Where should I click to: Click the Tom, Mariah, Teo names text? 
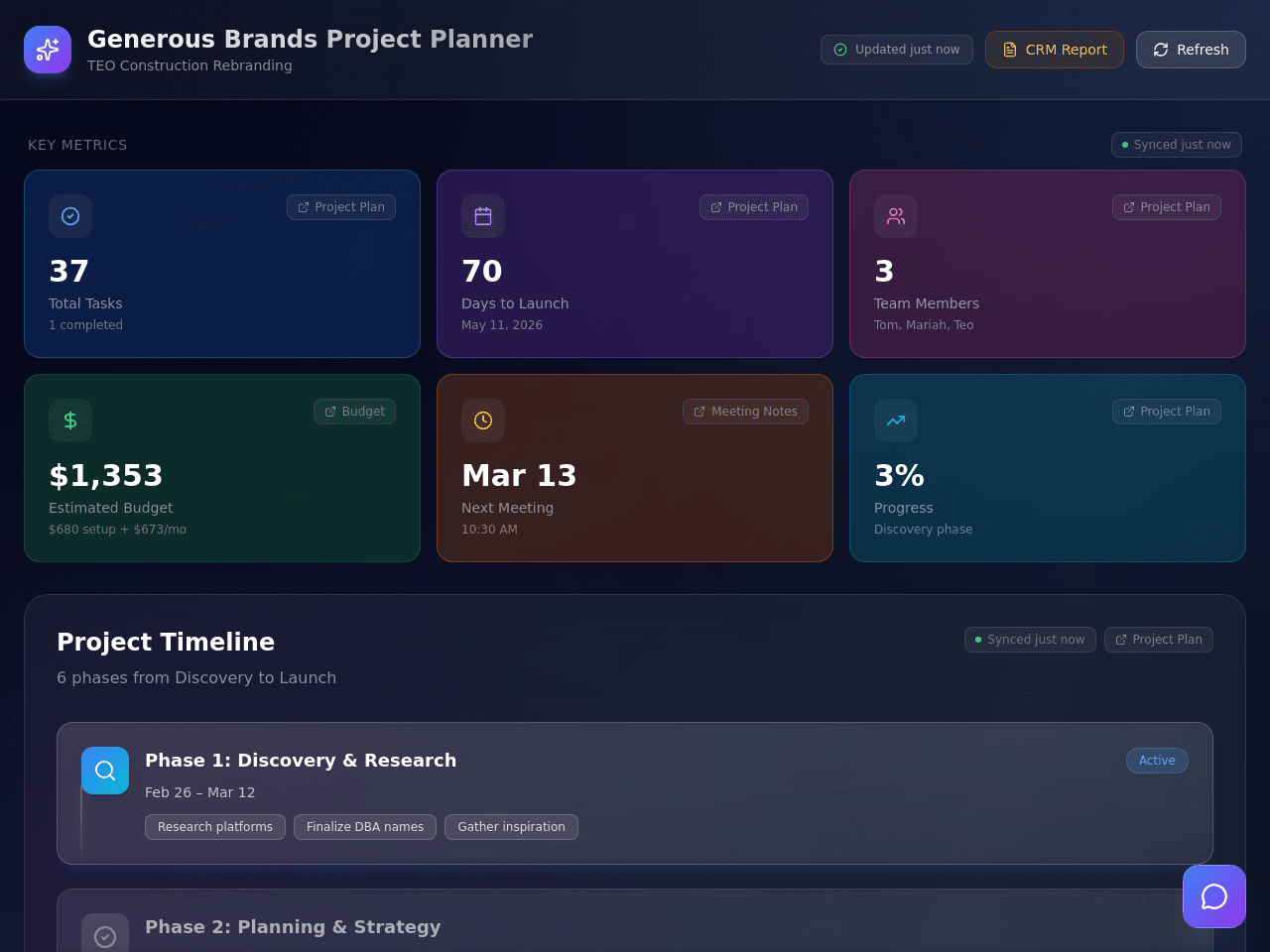pos(924,325)
